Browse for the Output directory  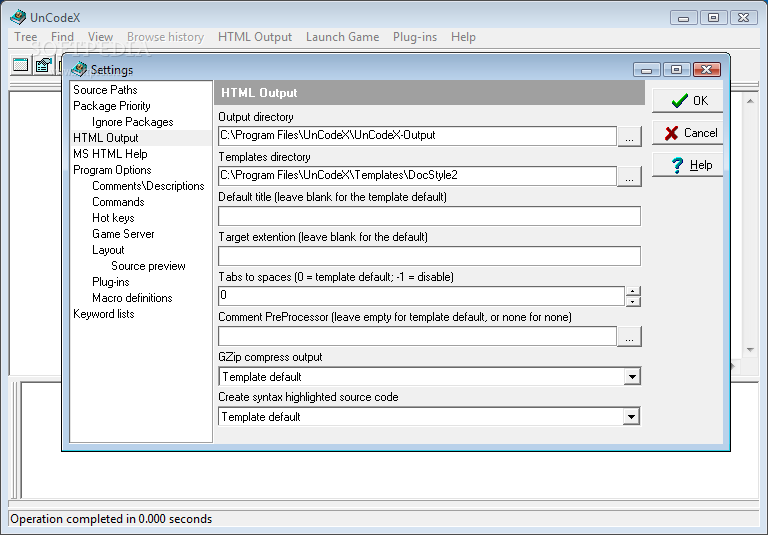point(629,136)
